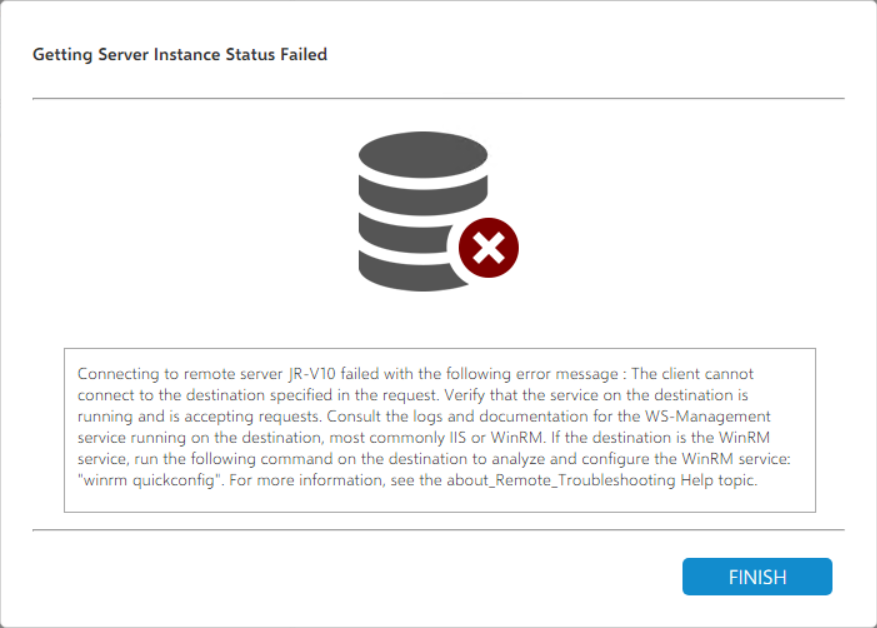Click inside the error message text box
The width and height of the screenshot is (877, 628).
(440, 430)
